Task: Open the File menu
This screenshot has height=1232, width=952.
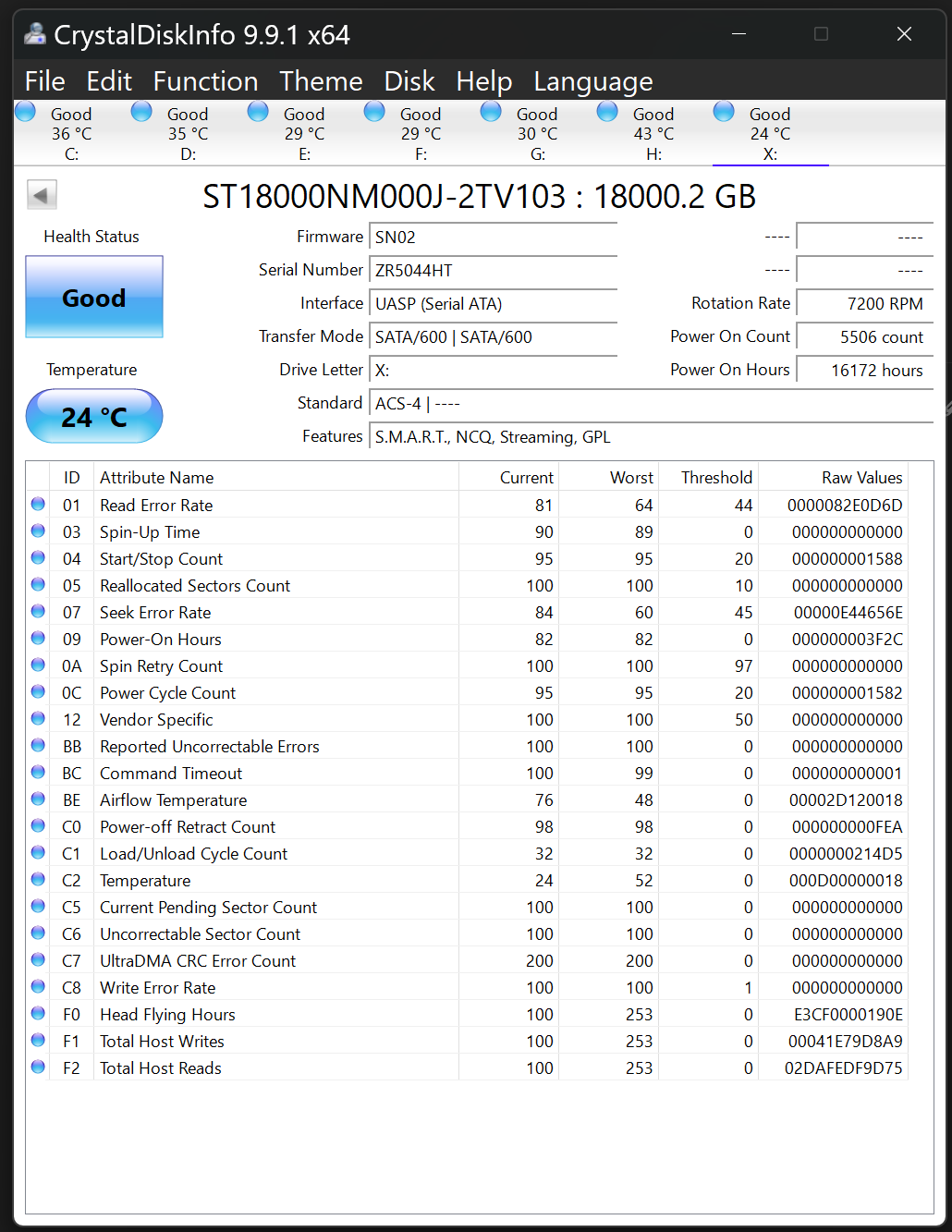Action: [44, 81]
